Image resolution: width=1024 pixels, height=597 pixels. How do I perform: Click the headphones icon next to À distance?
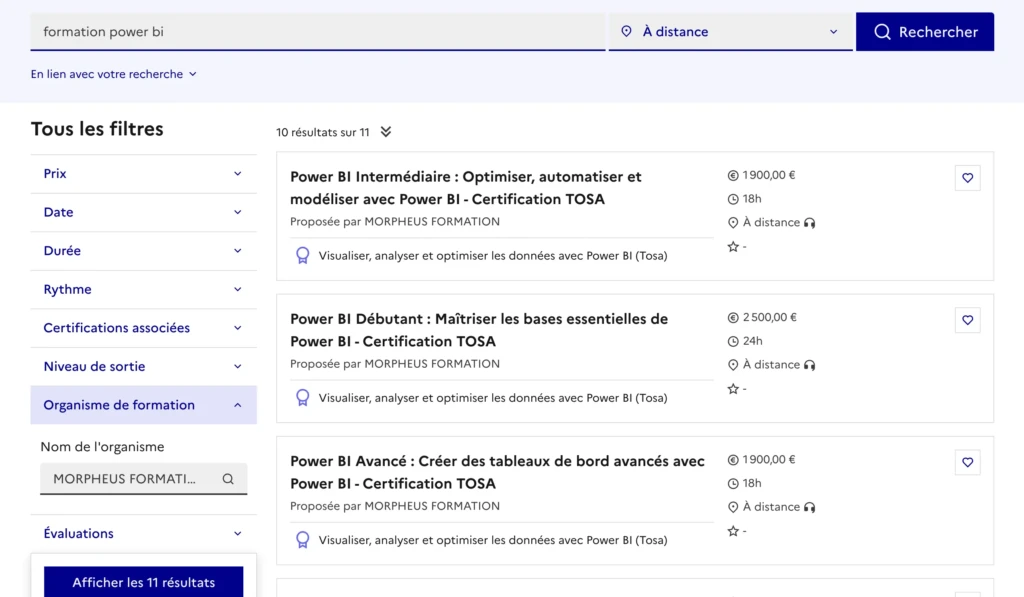click(x=808, y=222)
